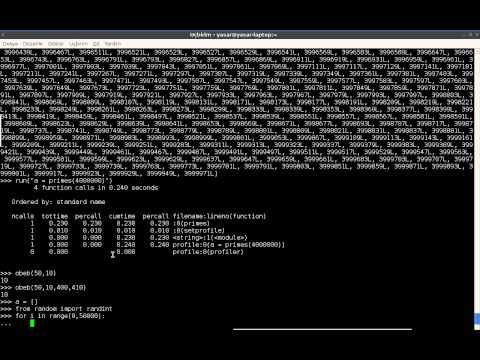Open the Düzenle menu
The height and width of the screenshot is (360, 480).
(x=33, y=44)
